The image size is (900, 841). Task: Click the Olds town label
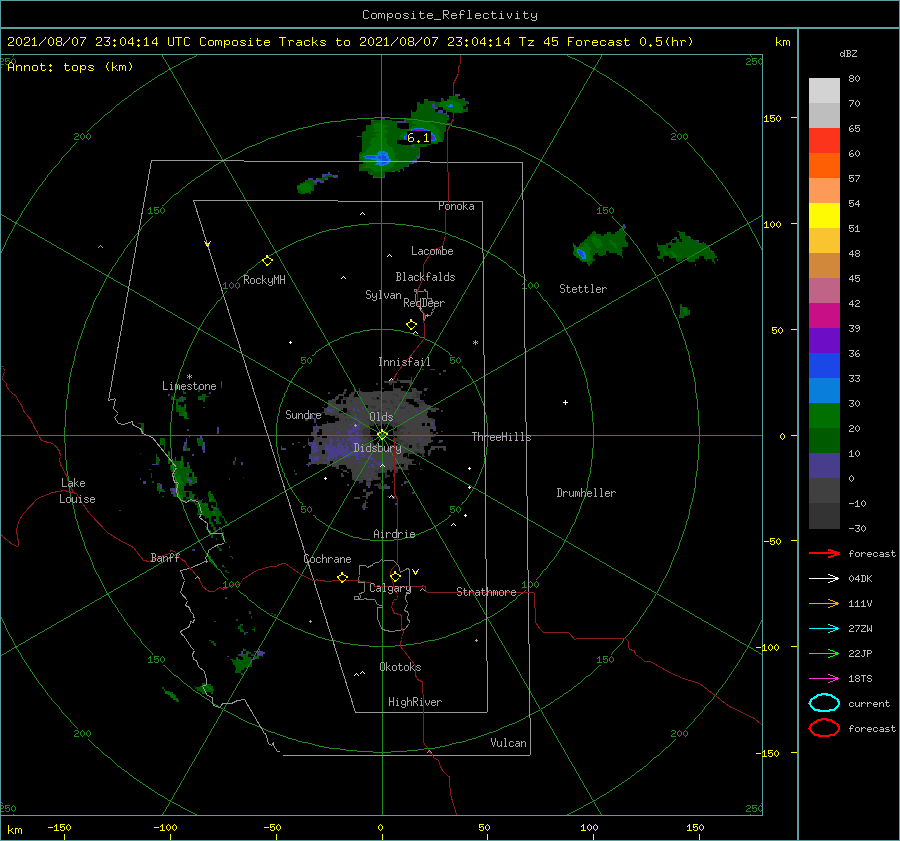(x=381, y=417)
